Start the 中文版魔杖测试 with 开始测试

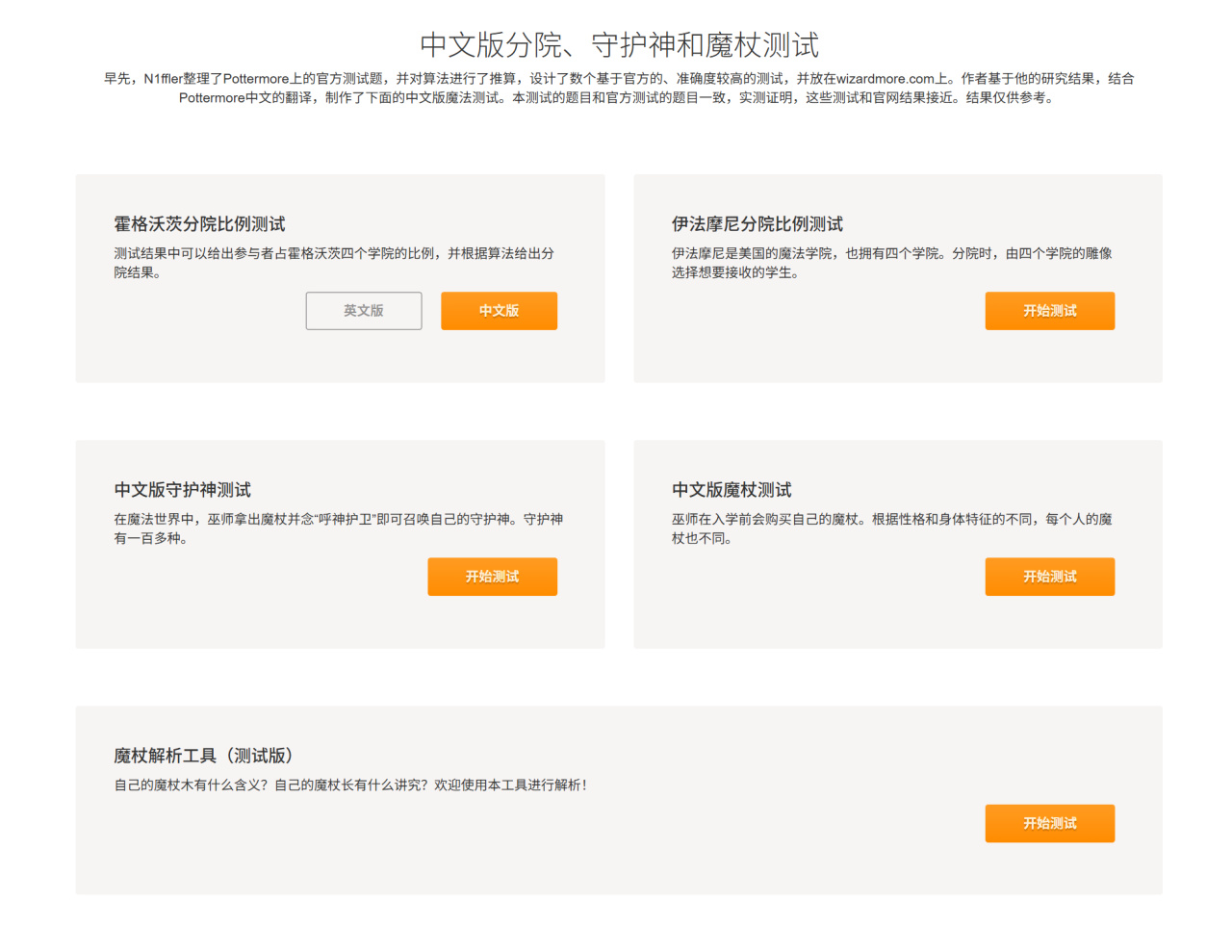(1049, 577)
